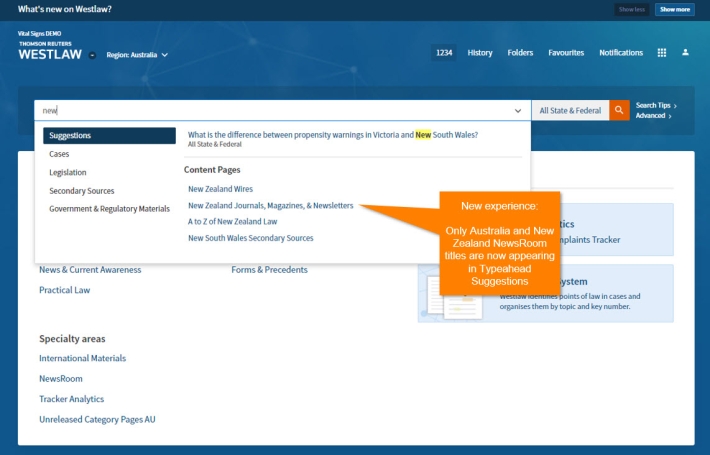710x455 pixels.
Task: Open International Materials link
Action: [x=82, y=358]
